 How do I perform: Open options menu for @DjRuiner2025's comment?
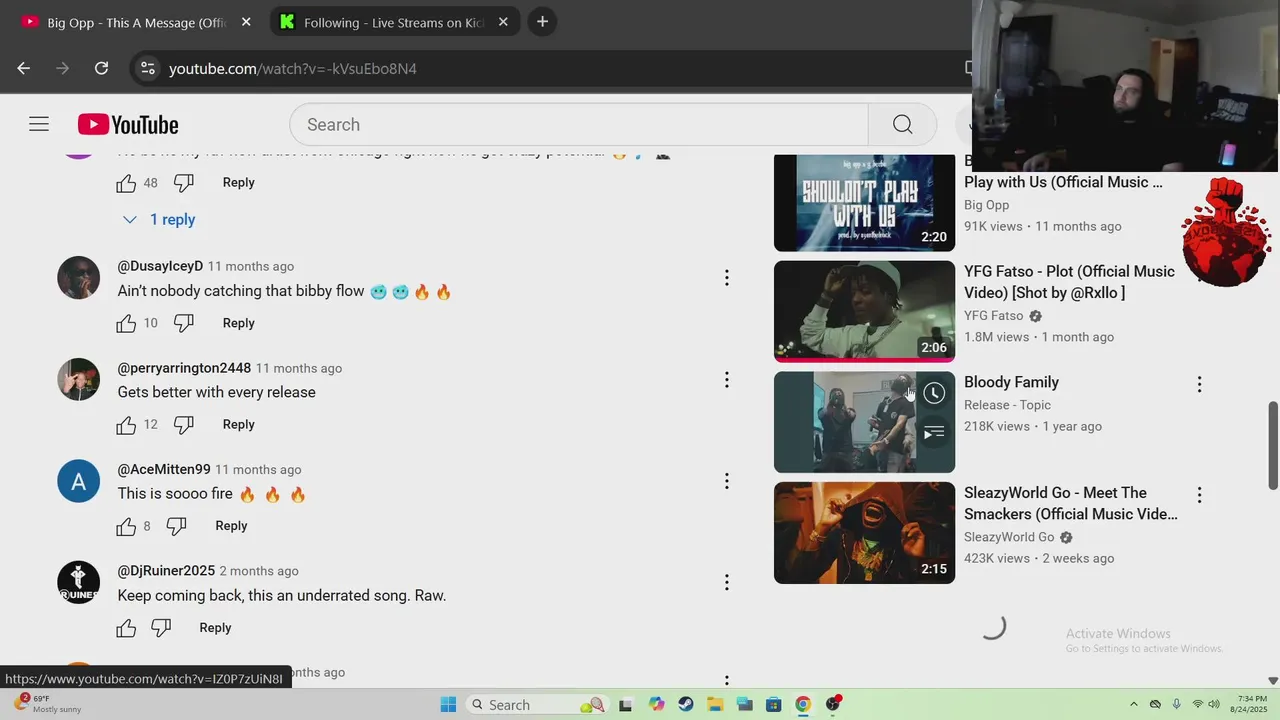point(727,582)
